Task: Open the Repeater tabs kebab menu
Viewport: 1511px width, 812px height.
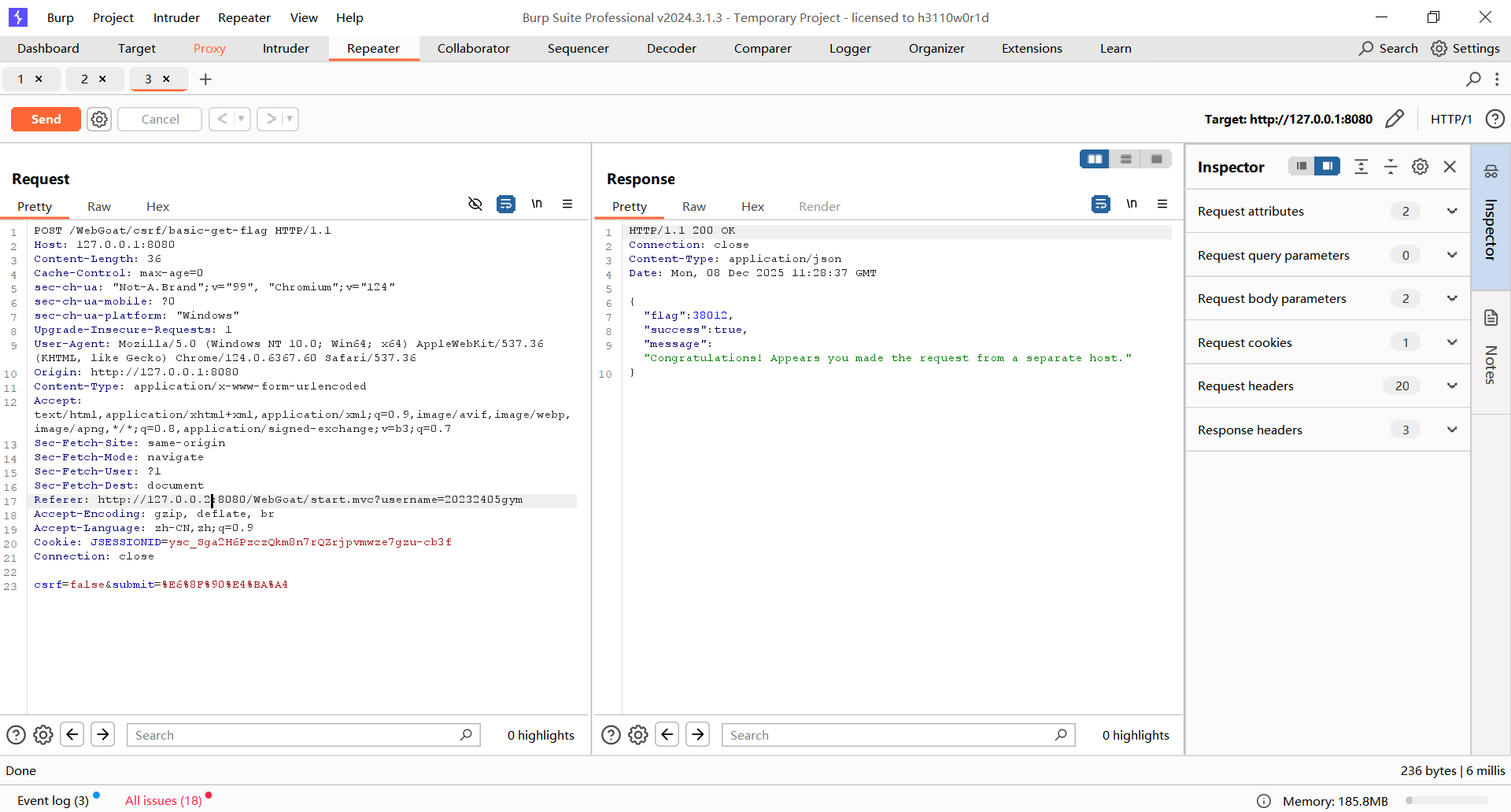Action: (1497, 79)
